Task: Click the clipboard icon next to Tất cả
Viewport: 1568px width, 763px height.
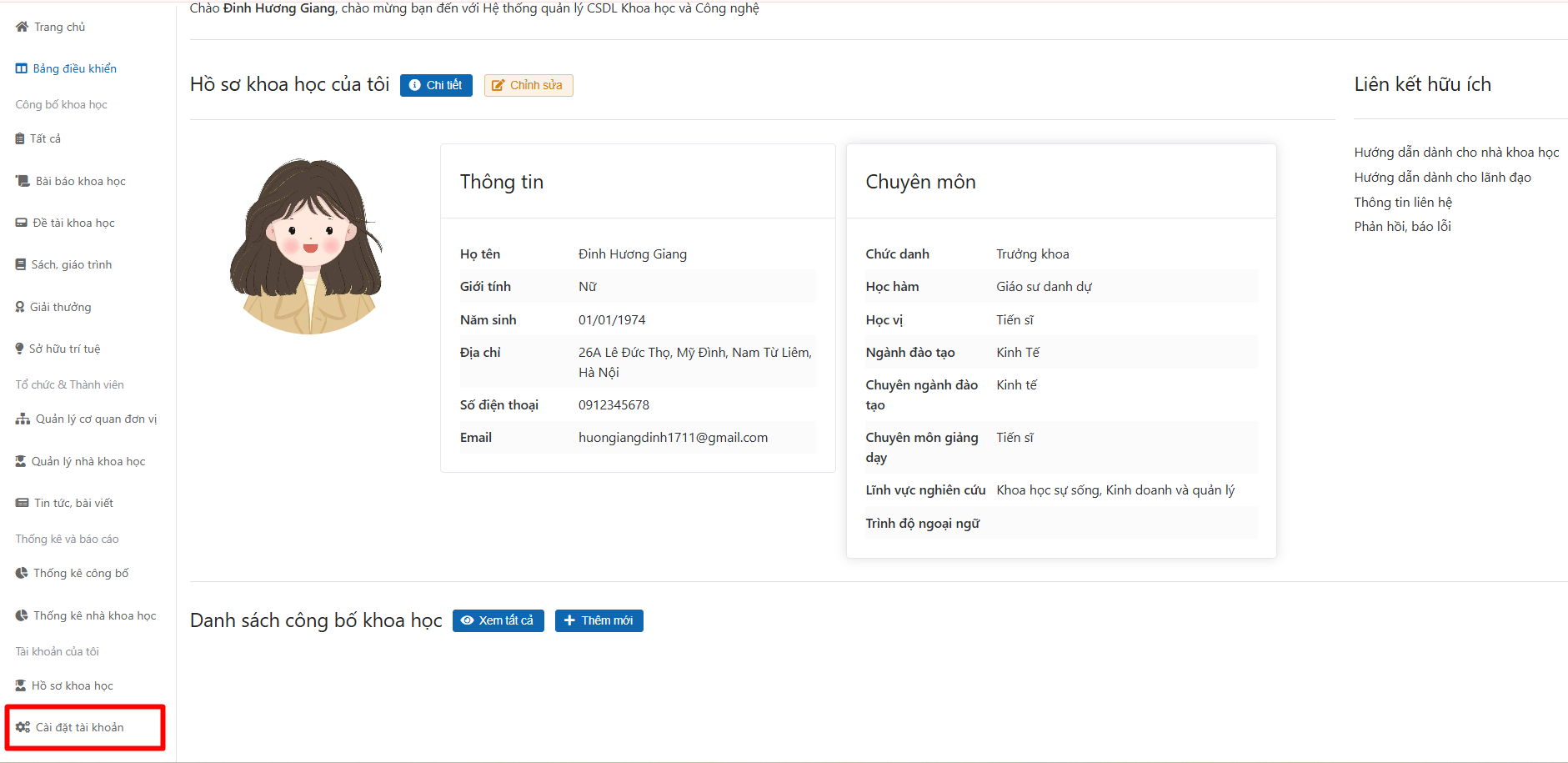Action: pos(20,138)
